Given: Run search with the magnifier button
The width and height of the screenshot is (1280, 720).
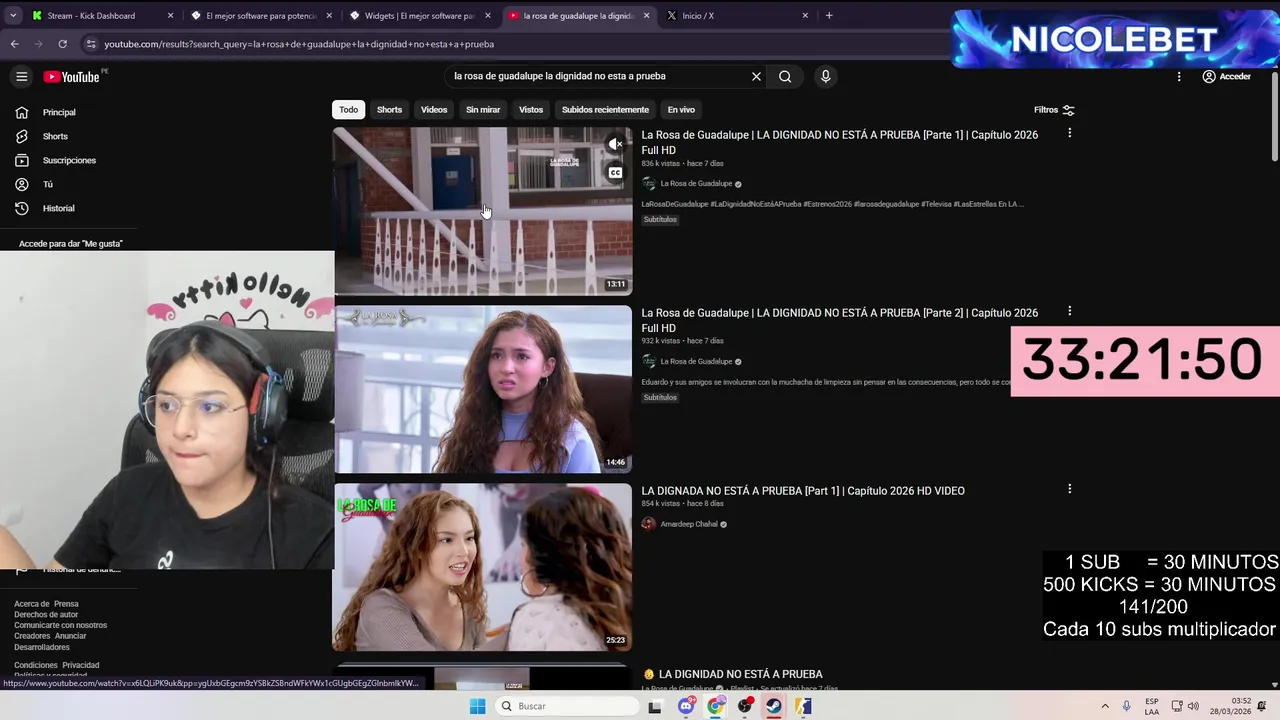Looking at the screenshot, I should coord(785,76).
